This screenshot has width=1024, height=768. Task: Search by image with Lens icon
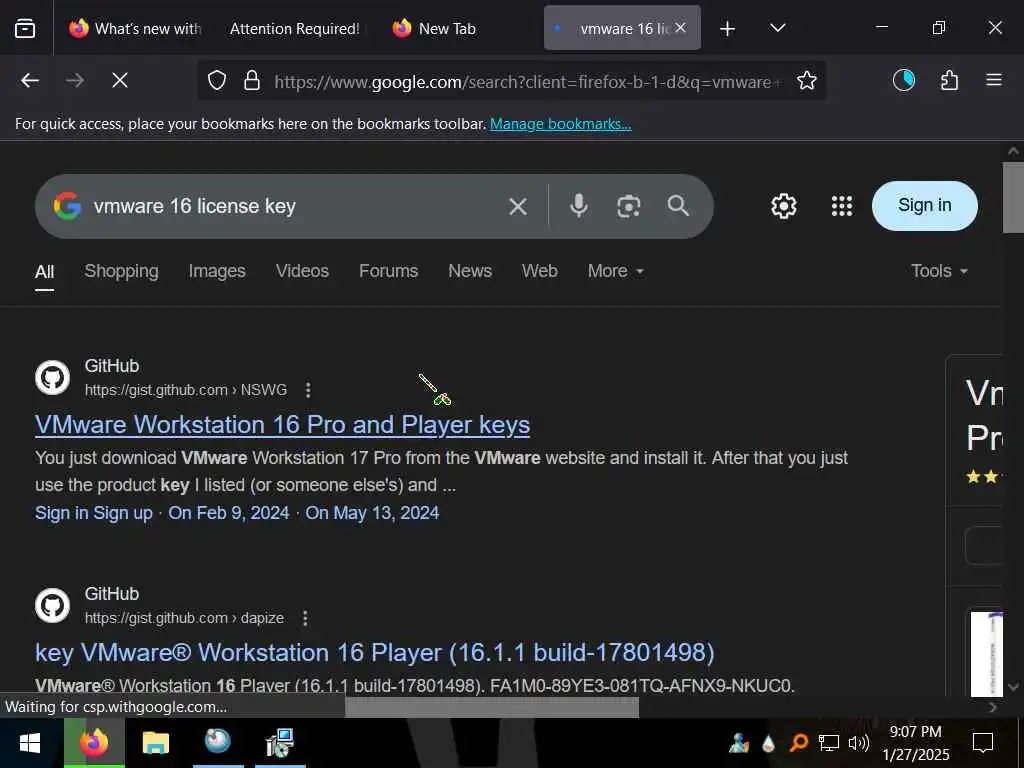628,206
